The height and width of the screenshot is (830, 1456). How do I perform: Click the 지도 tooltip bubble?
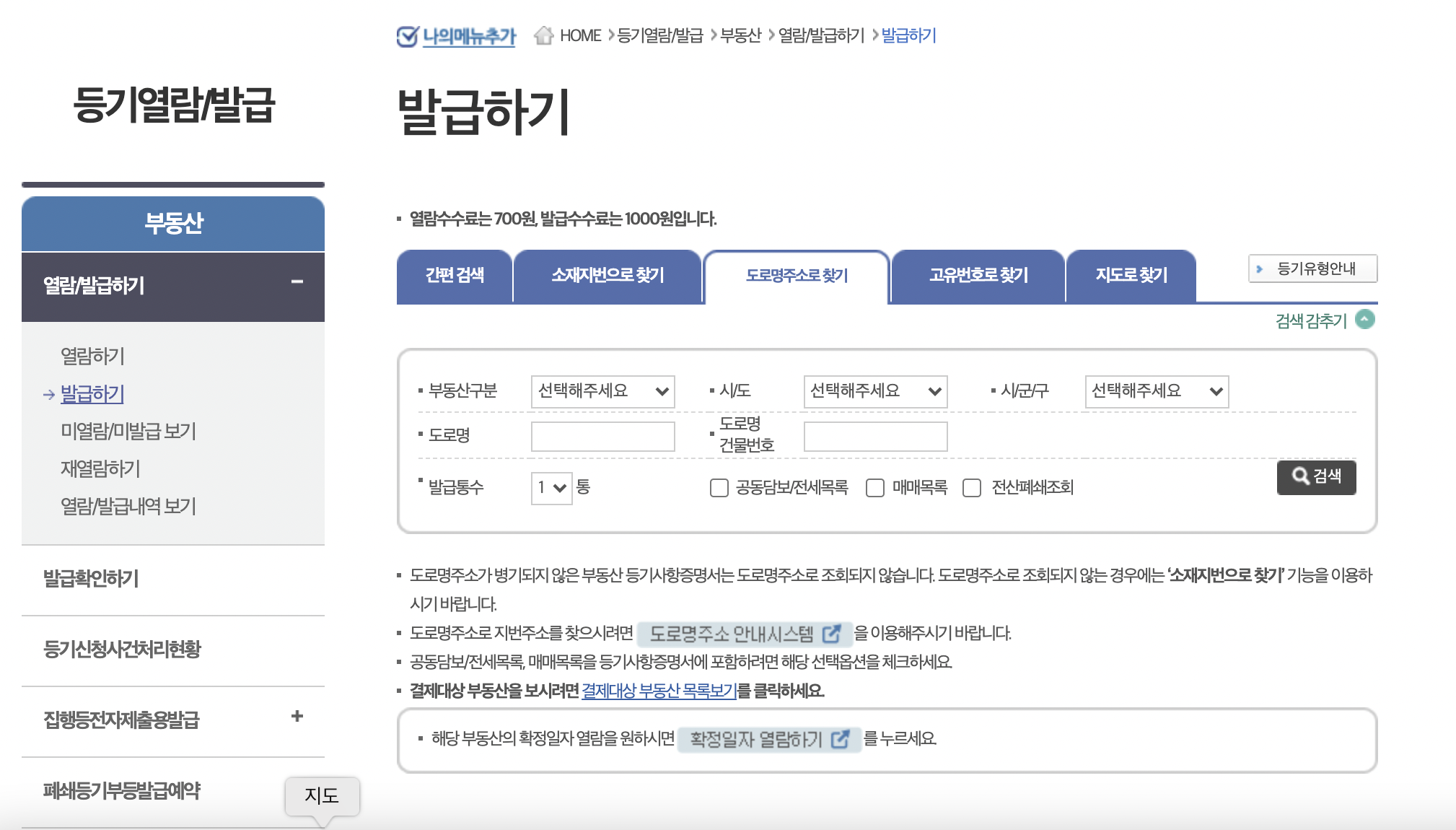322,796
